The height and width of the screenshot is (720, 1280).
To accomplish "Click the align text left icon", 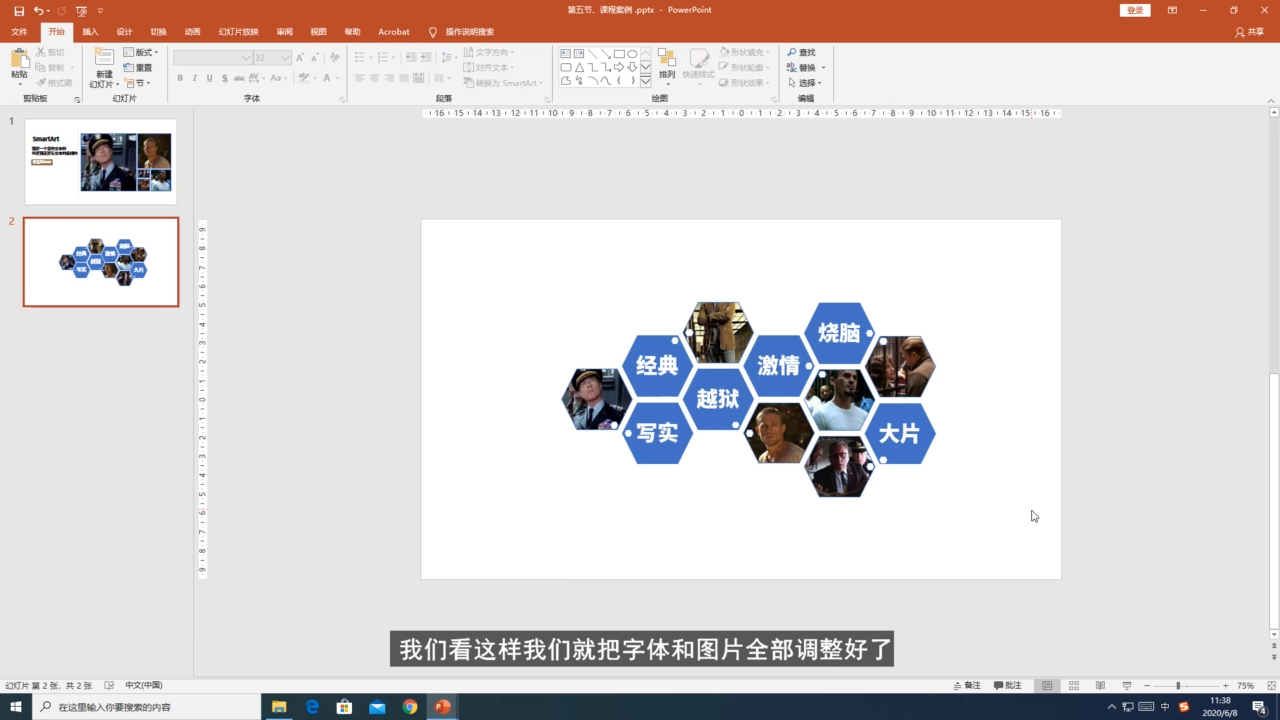I will tap(360, 78).
